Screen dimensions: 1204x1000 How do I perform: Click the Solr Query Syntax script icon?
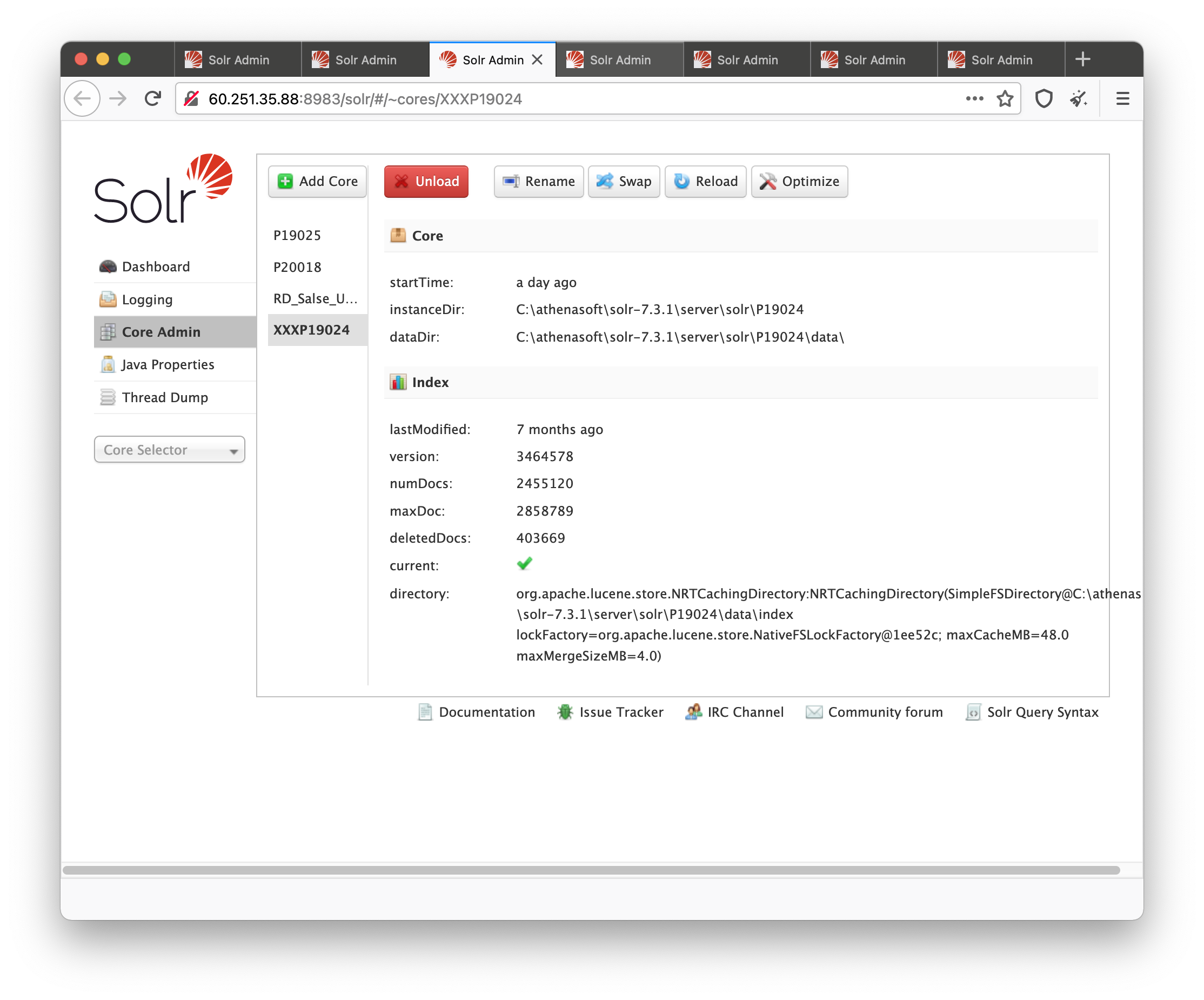(973, 711)
